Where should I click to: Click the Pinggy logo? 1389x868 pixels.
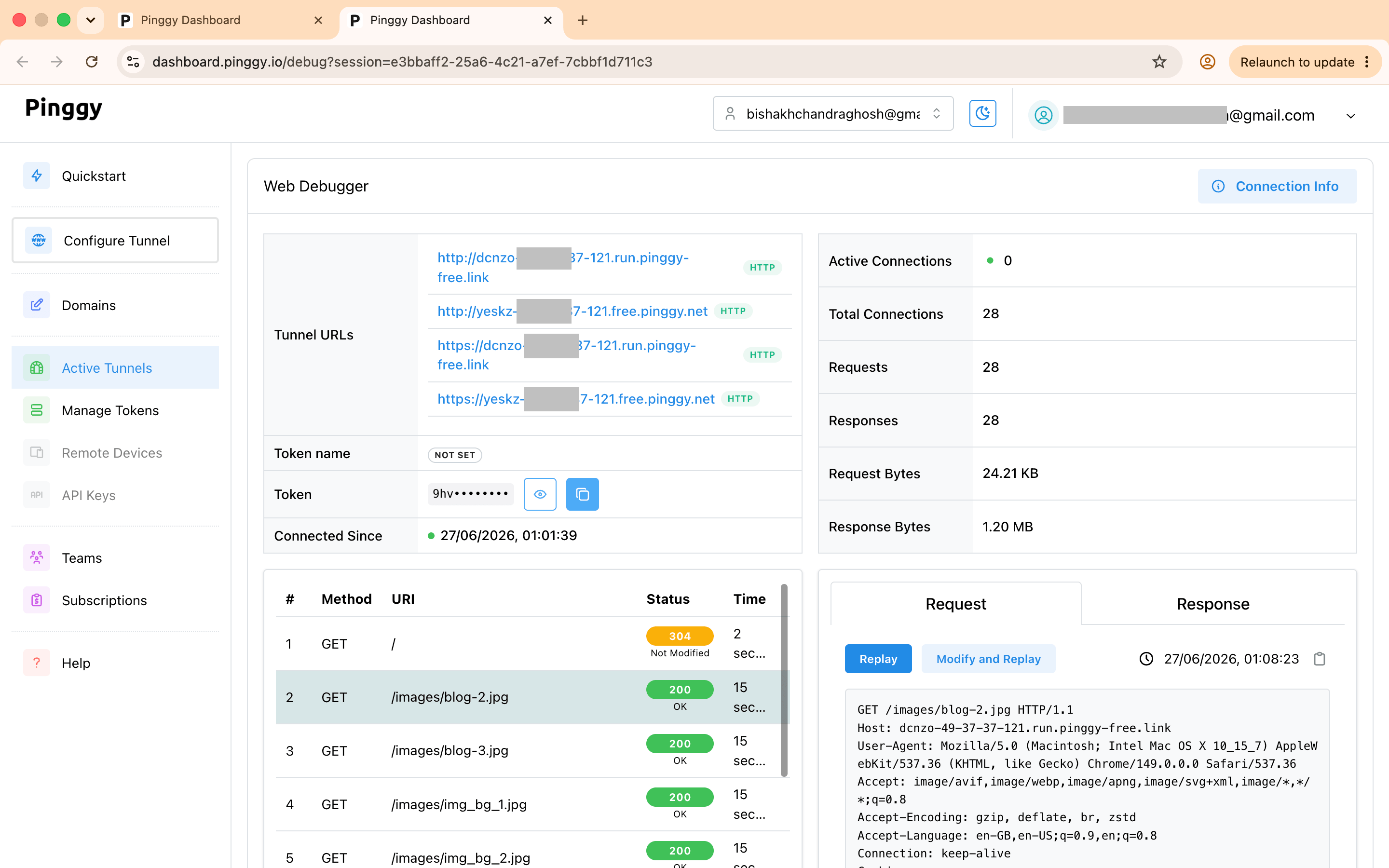pyautogui.click(x=63, y=108)
